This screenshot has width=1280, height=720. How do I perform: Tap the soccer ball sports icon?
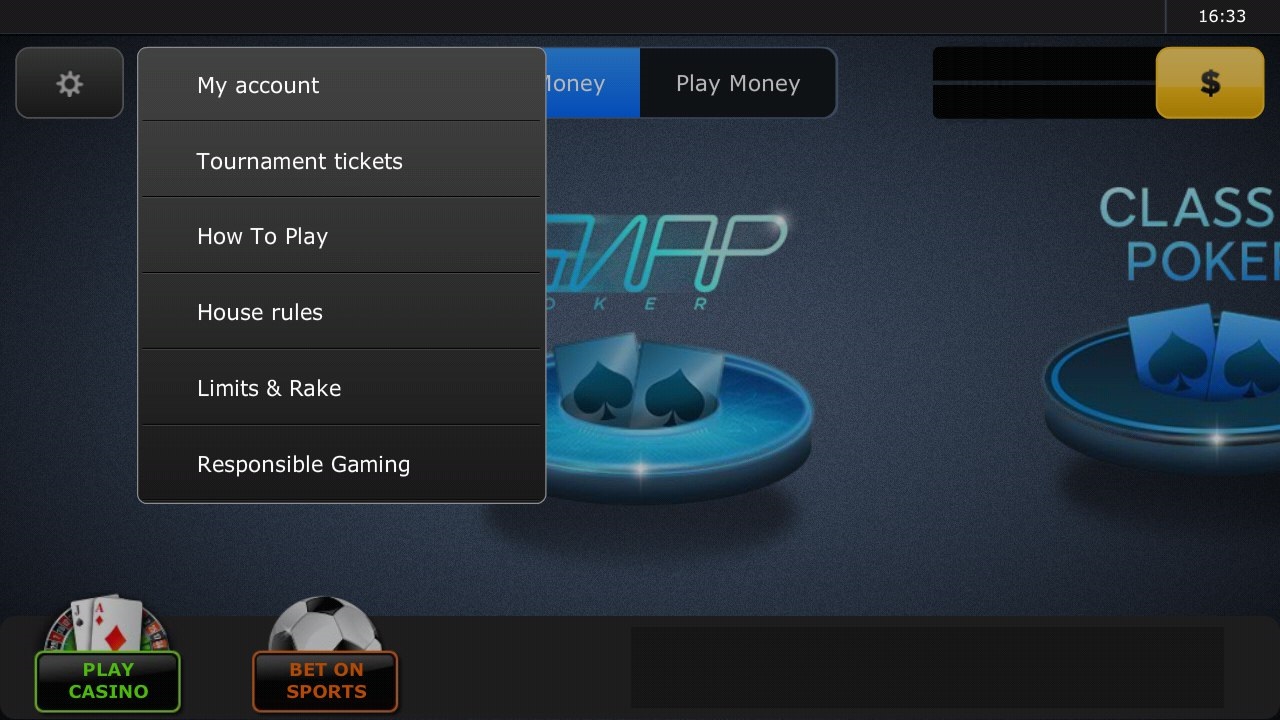pos(325,625)
